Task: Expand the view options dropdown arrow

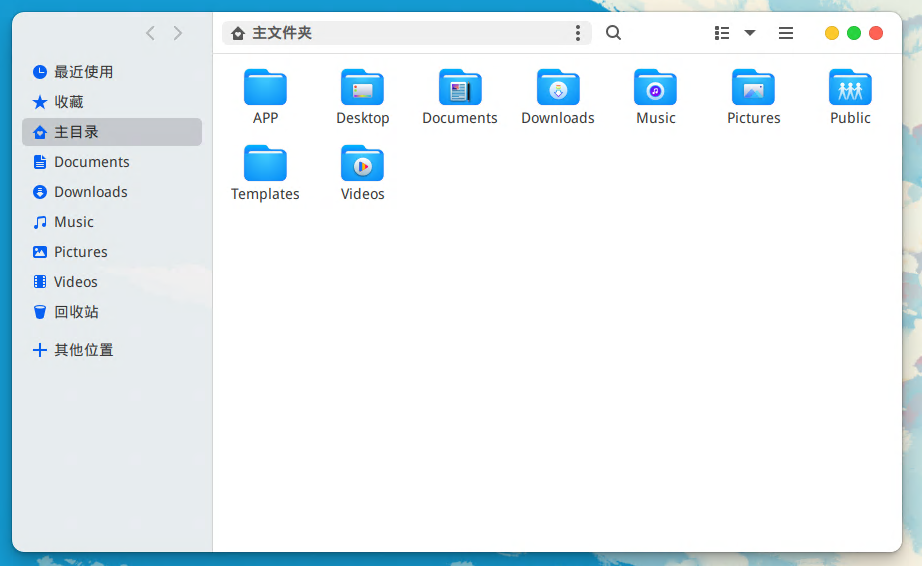Action: (750, 33)
